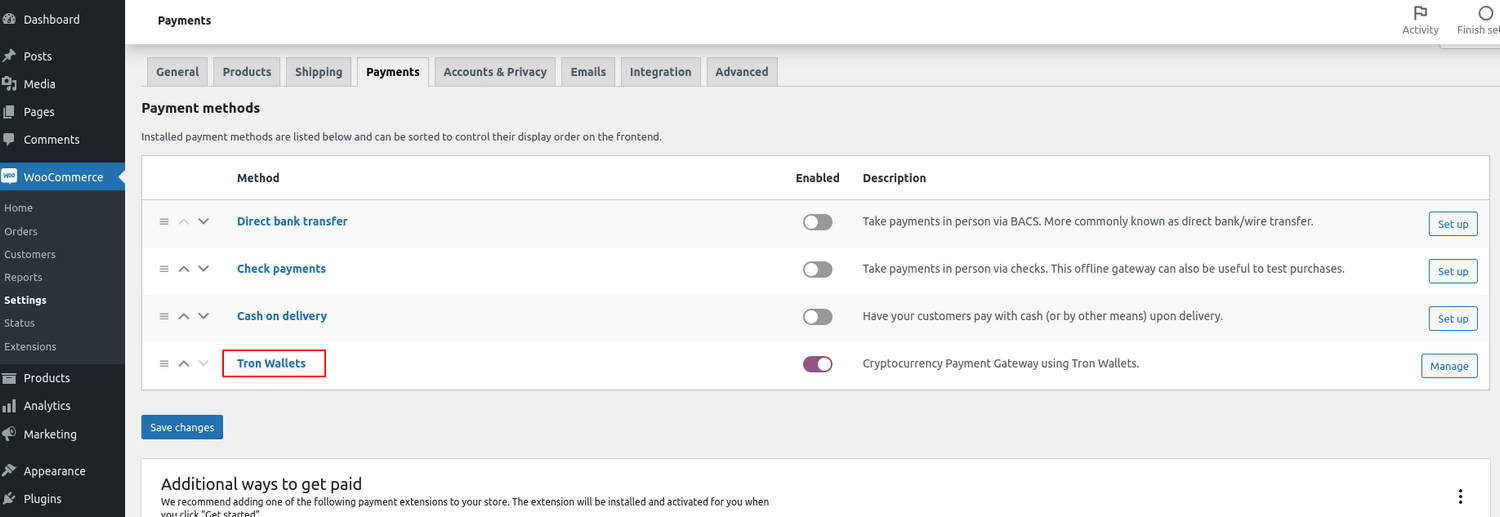The height and width of the screenshot is (517, 1500).
Task: Select the Payments tab
Action: (x=393, y=72)
